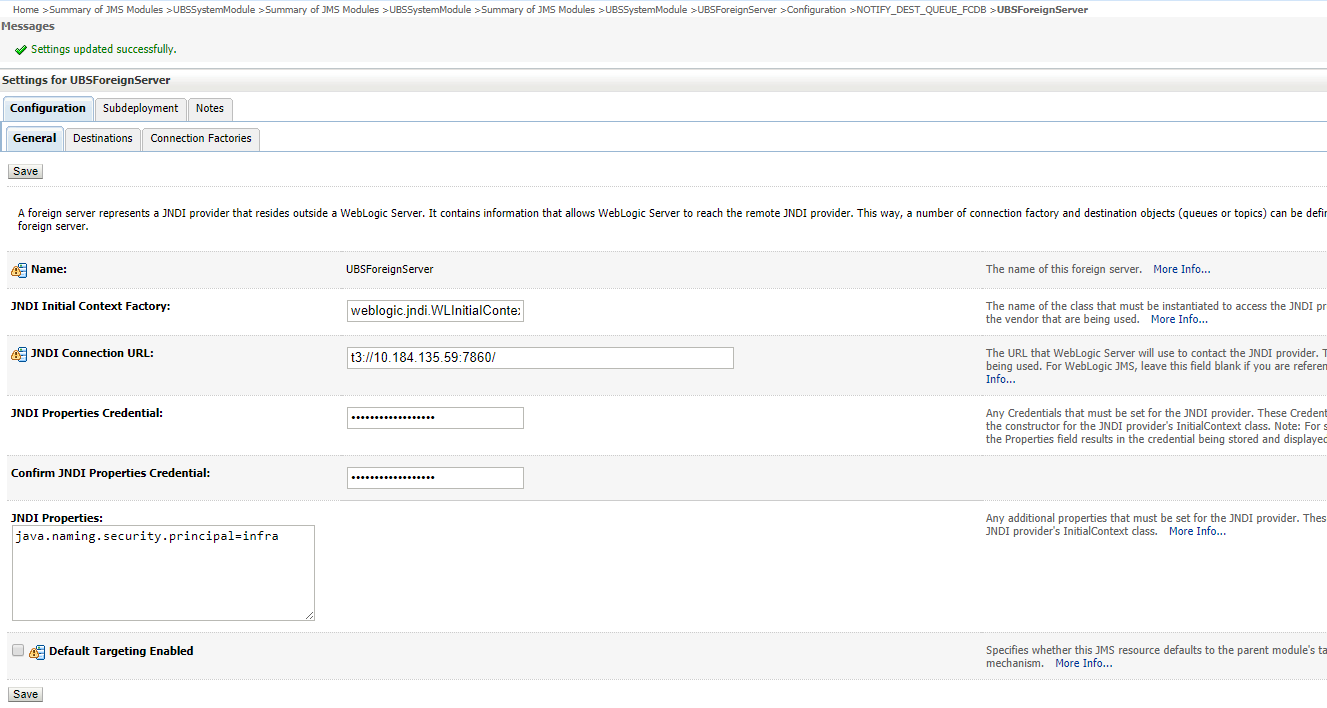Open the Configuration breadcrumb link
This screenshot has width=1327, height=708.
[x=816, y=9]
